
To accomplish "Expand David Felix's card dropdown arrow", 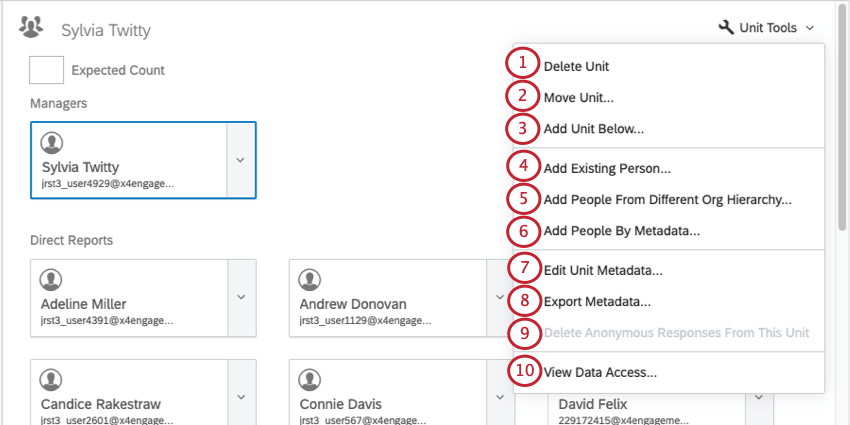I will pyautogui.click(x=759, y=399).
